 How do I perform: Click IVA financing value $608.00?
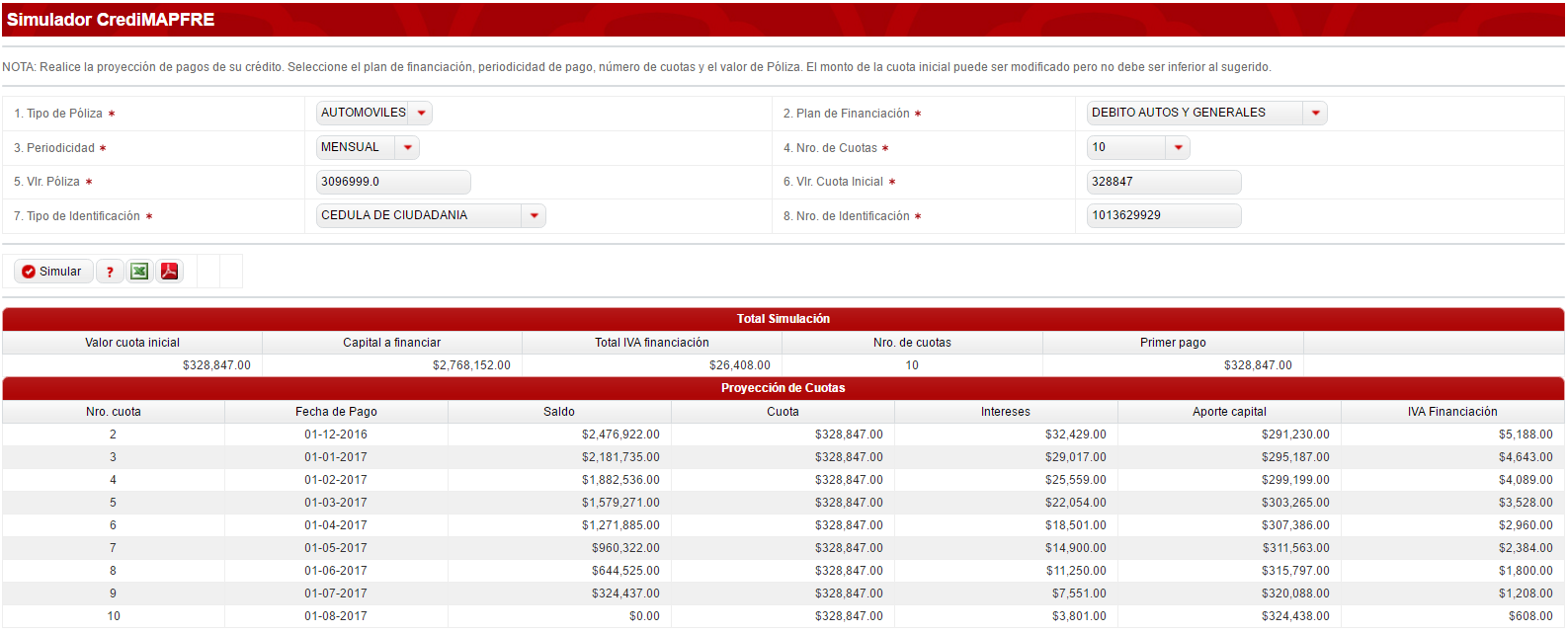pyautogui.click(x=1530, y=616)
